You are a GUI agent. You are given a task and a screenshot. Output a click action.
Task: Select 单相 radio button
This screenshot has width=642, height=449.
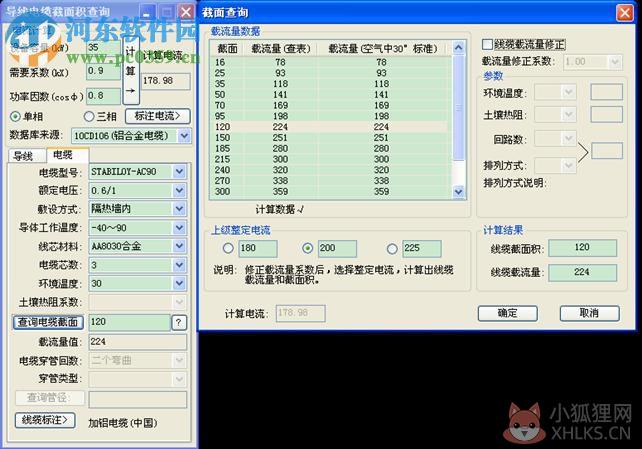pyautogui.click(x=15, y=117)
